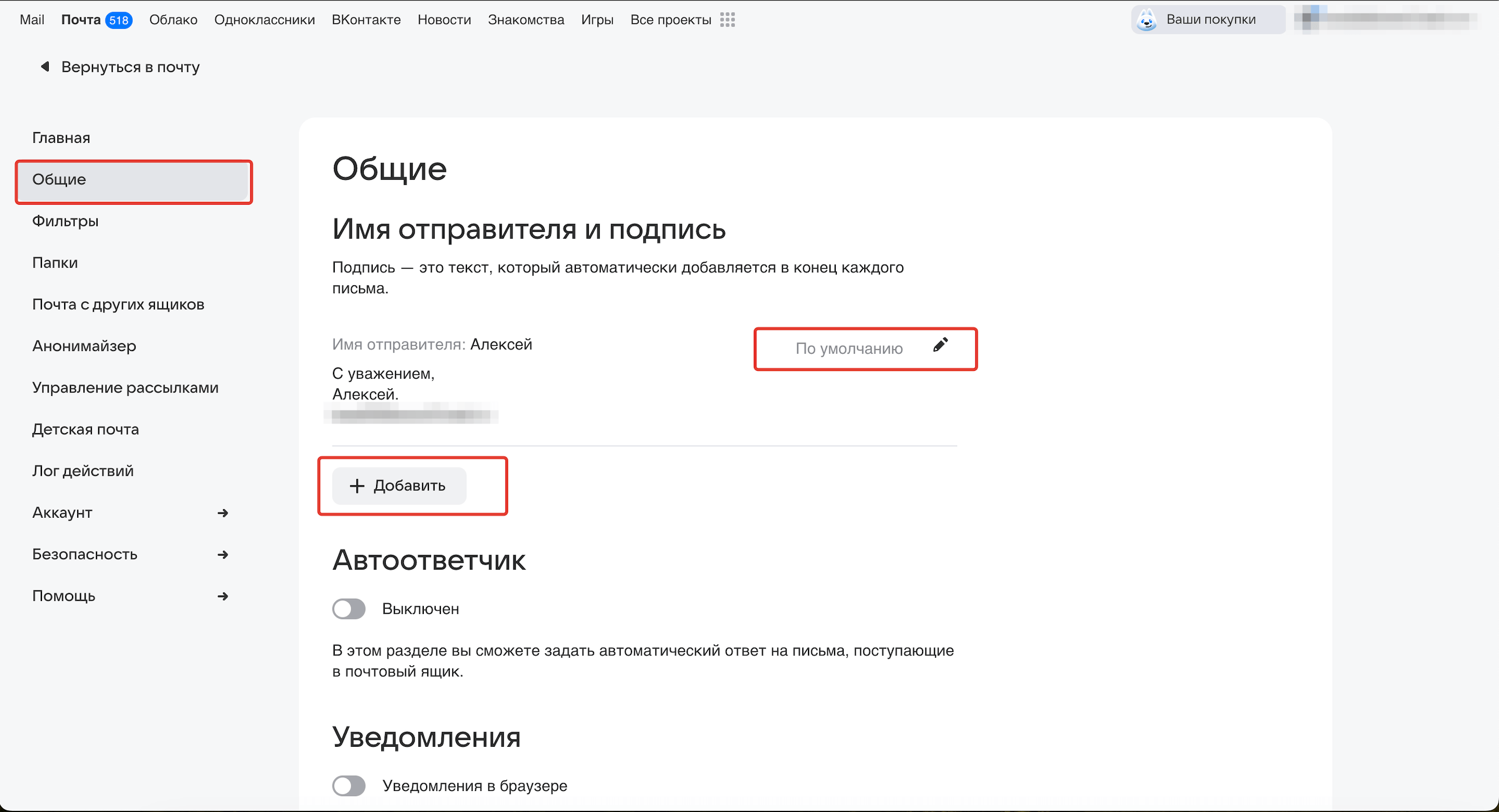
Task: Expand the Помощь section arrow
Action: 222,596
